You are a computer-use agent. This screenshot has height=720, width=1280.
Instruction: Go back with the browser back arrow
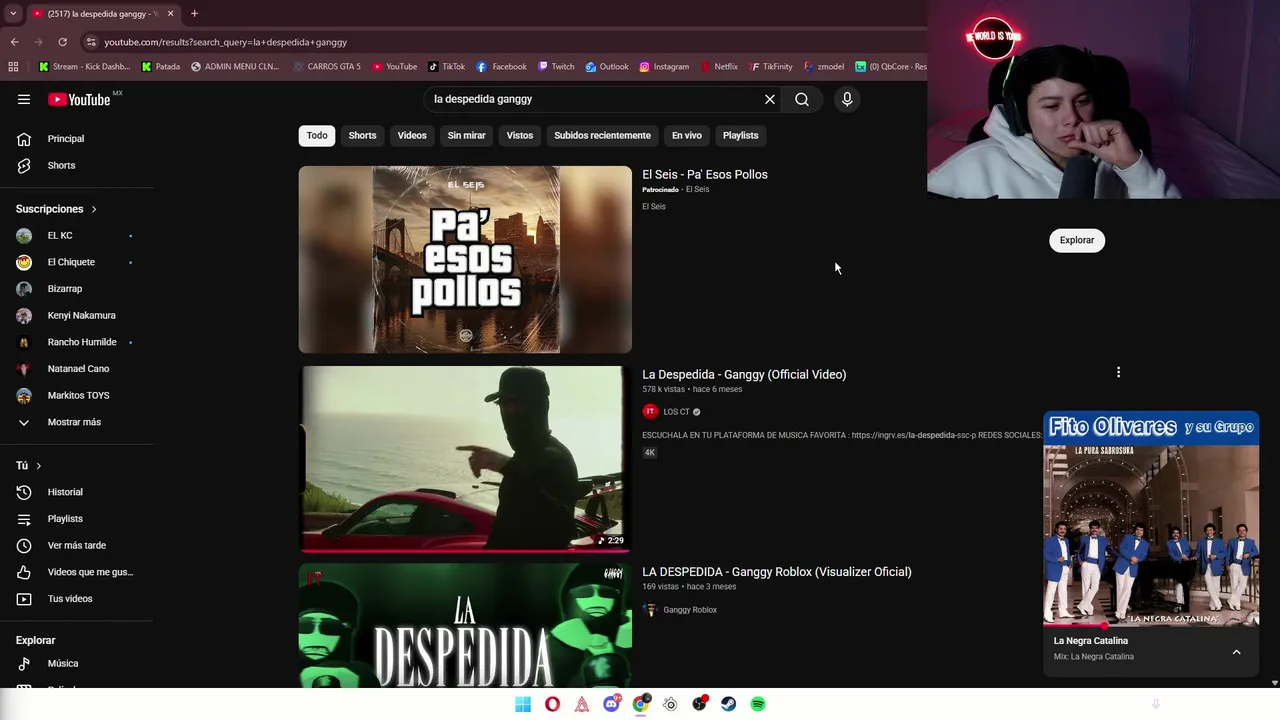coord(14,42)
